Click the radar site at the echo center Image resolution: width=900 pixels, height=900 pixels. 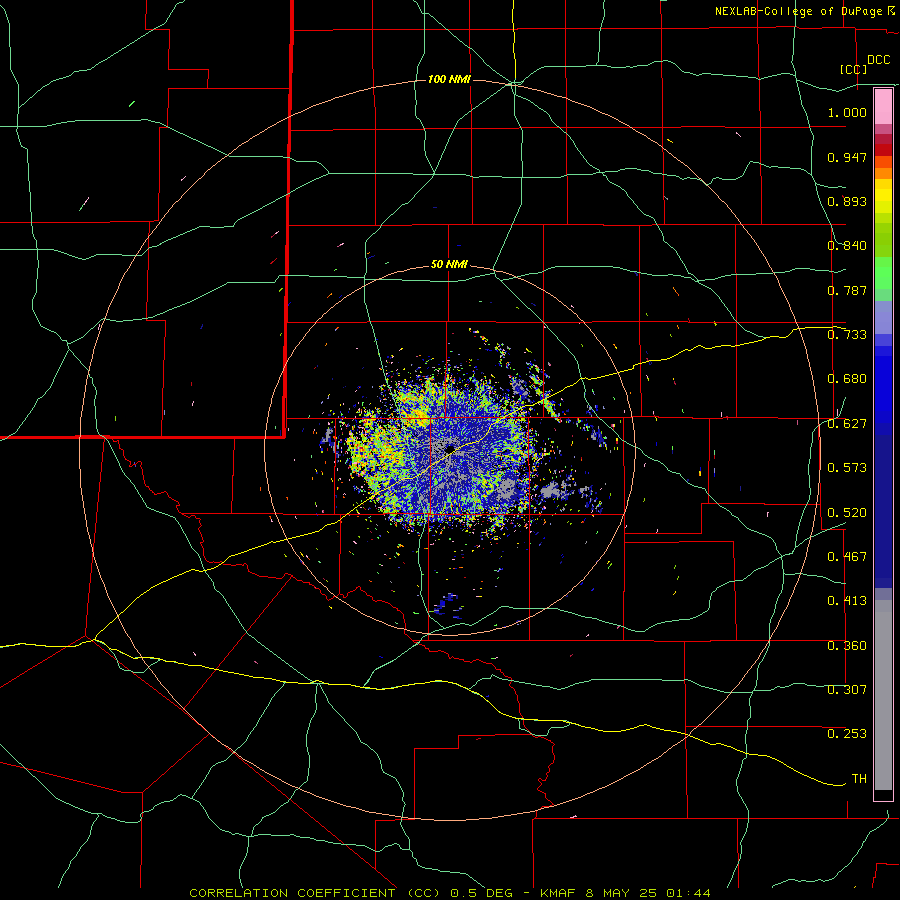pyautogui.click(x=451, y=448)
